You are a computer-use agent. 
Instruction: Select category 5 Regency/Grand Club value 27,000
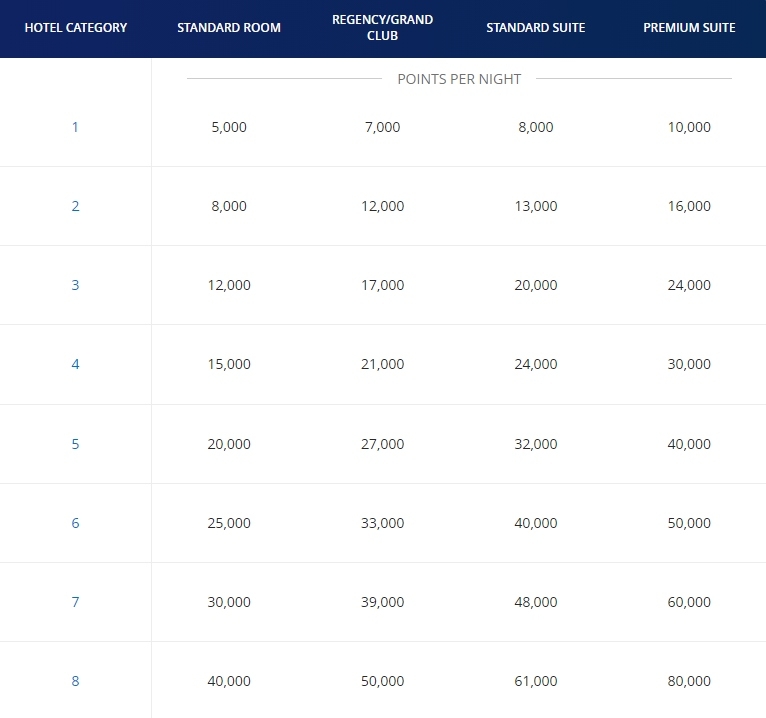(x=383, y=444)
